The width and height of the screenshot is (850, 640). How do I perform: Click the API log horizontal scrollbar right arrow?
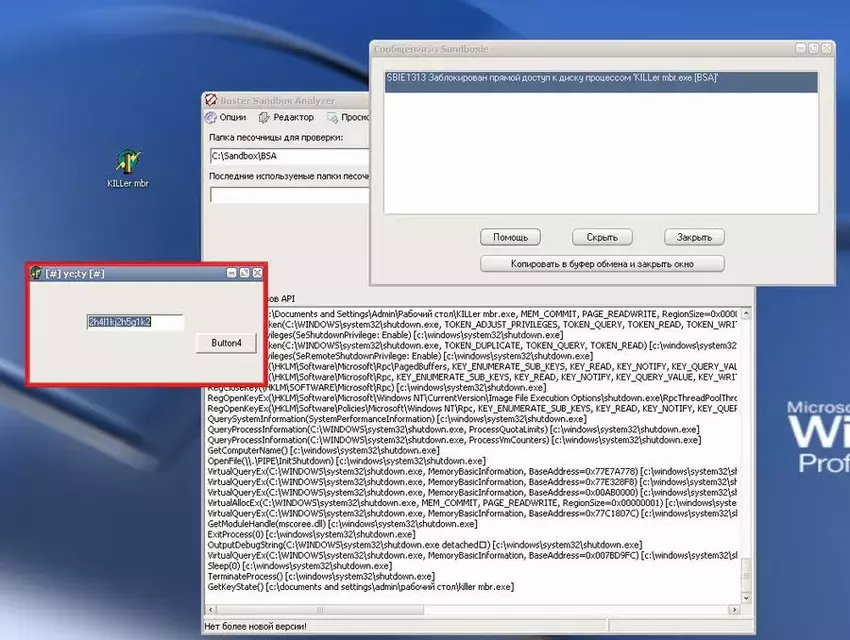pyautogui.click(x=735, y=610)
